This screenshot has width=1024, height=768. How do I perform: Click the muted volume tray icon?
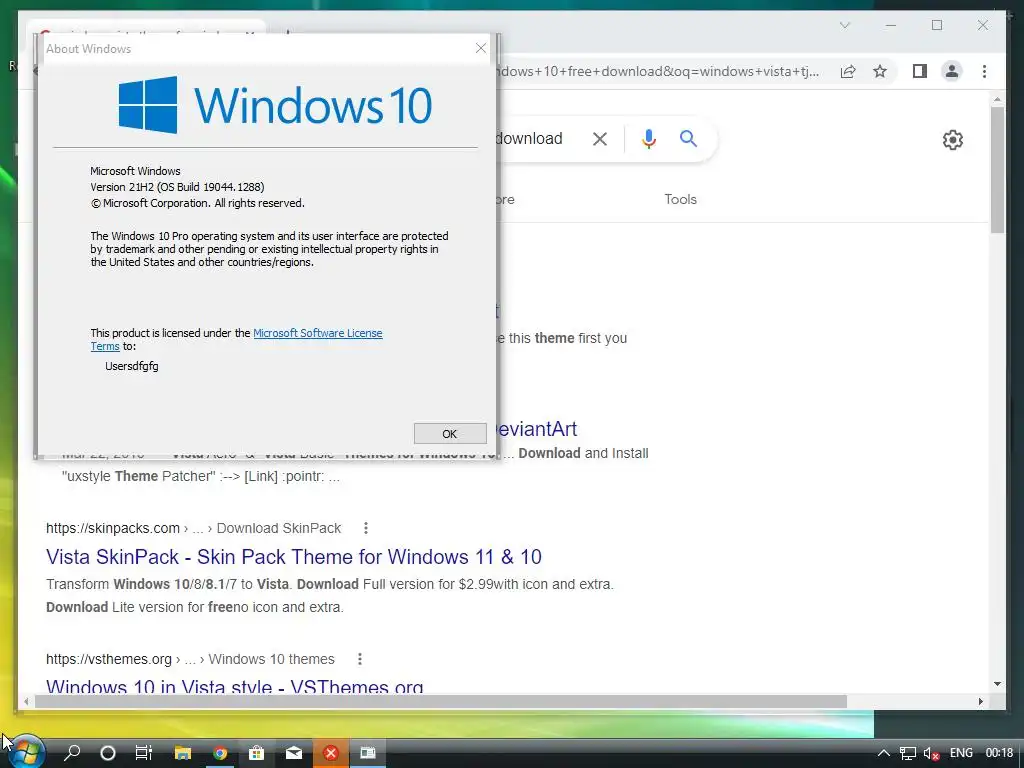click(932, 753)
